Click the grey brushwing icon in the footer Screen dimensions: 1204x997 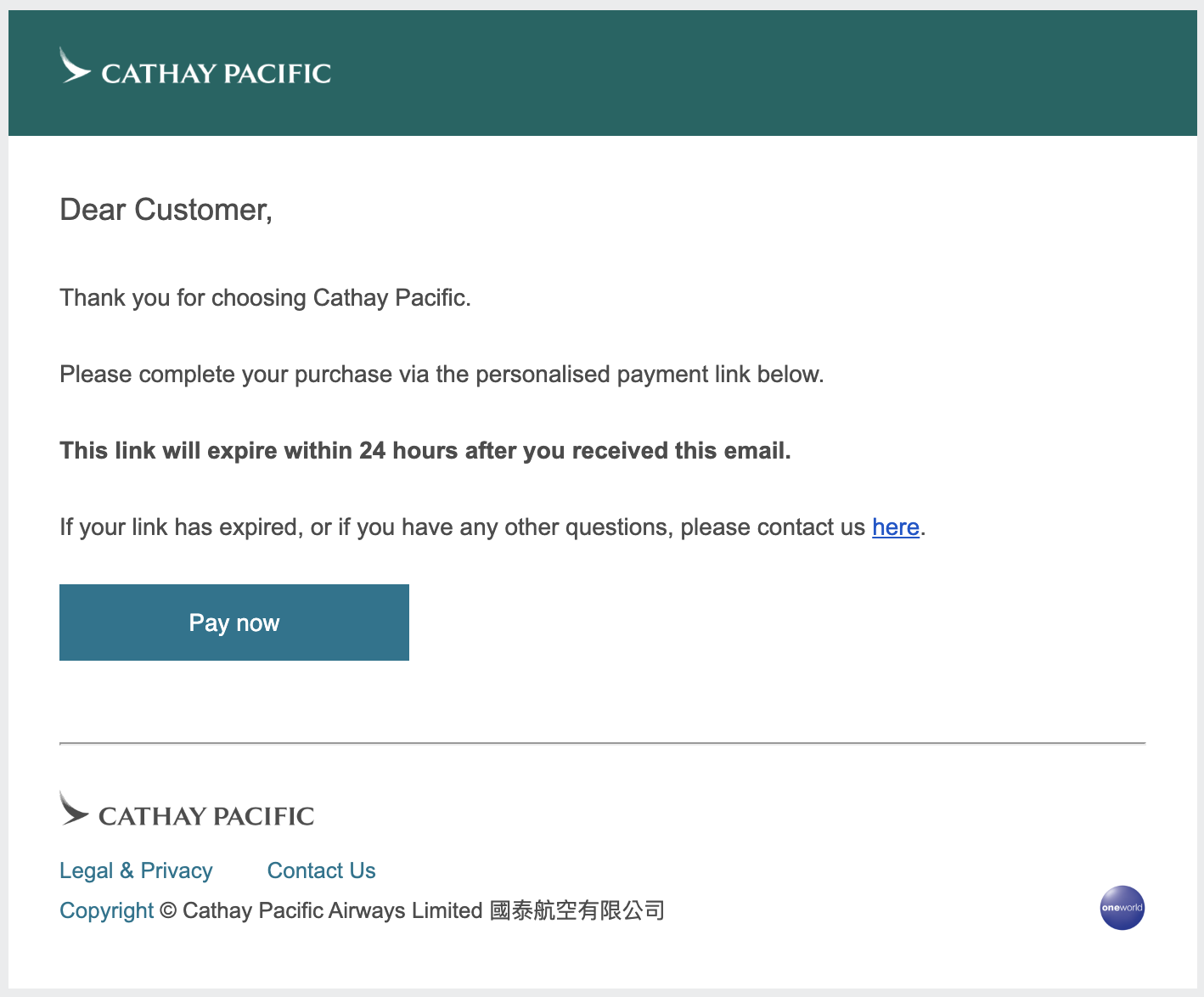point(73,809)
